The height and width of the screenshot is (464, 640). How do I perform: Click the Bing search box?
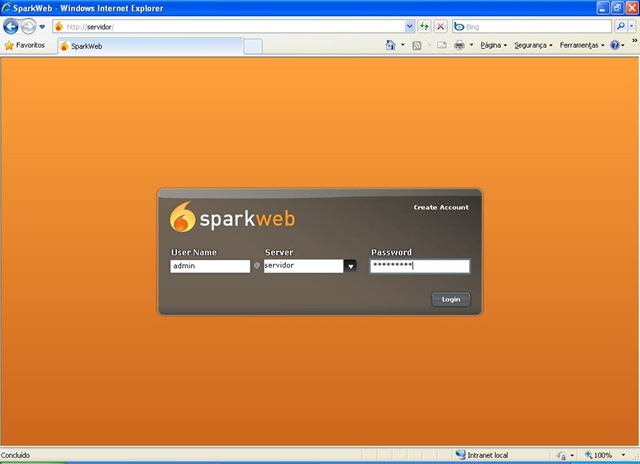pos(532,27)
